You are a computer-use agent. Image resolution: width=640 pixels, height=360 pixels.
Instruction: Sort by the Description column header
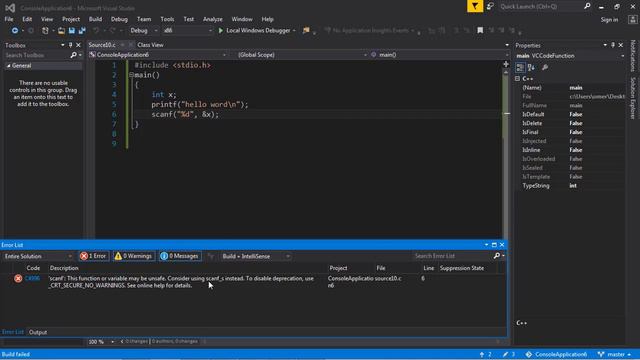pos(64,268)
